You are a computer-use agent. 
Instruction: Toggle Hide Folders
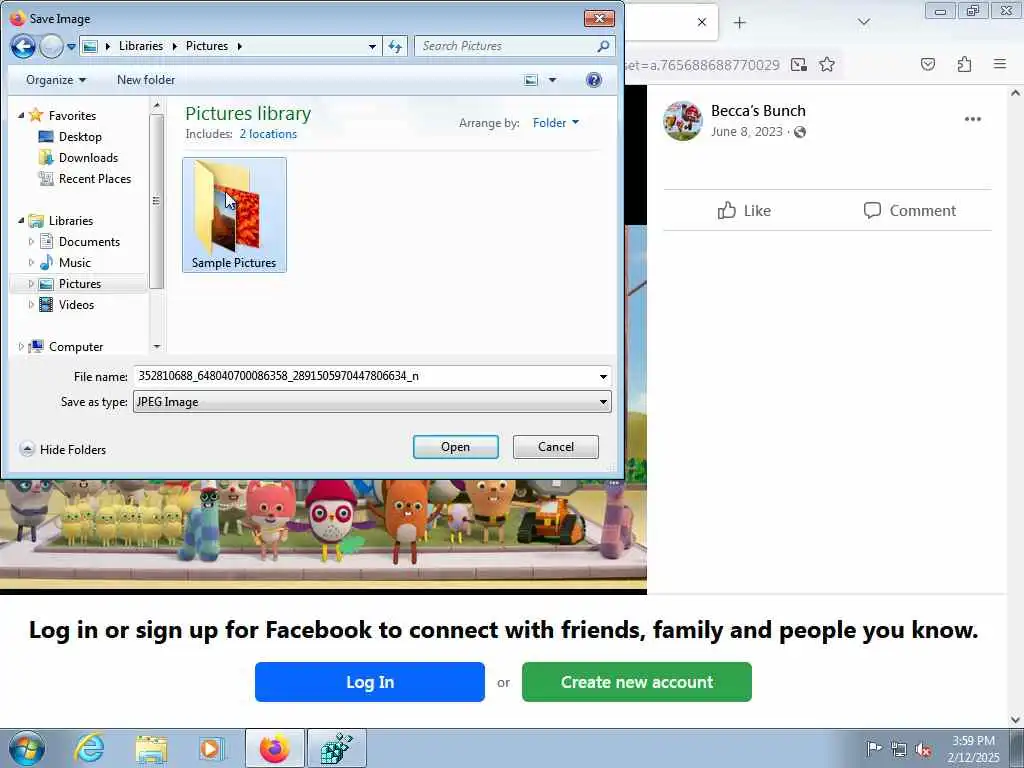point(63,449)
